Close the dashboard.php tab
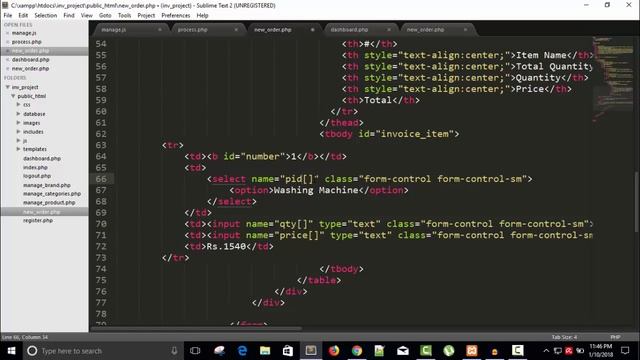Image resolution: width=640 pixels, height=360 pixels. coord(389,30)
